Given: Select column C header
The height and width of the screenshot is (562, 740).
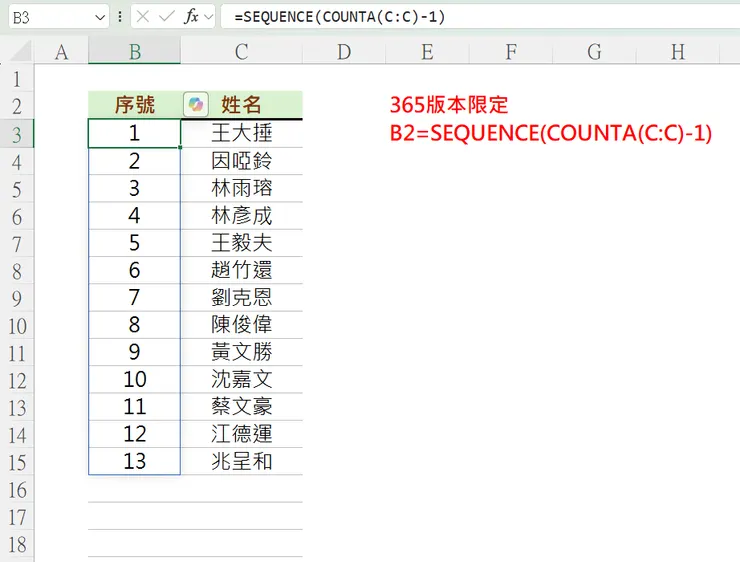Looking at the screenshot, I should coord(241,52).
